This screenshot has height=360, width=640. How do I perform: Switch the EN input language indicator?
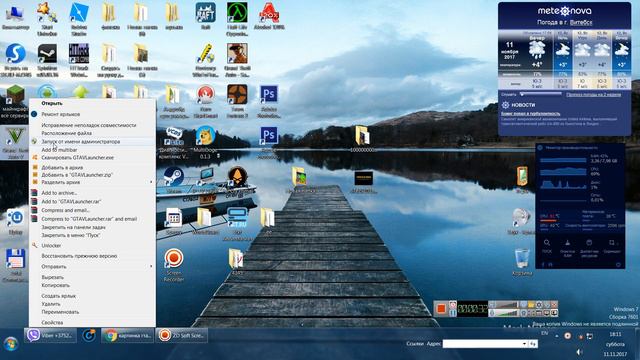(x=544, y=333)
